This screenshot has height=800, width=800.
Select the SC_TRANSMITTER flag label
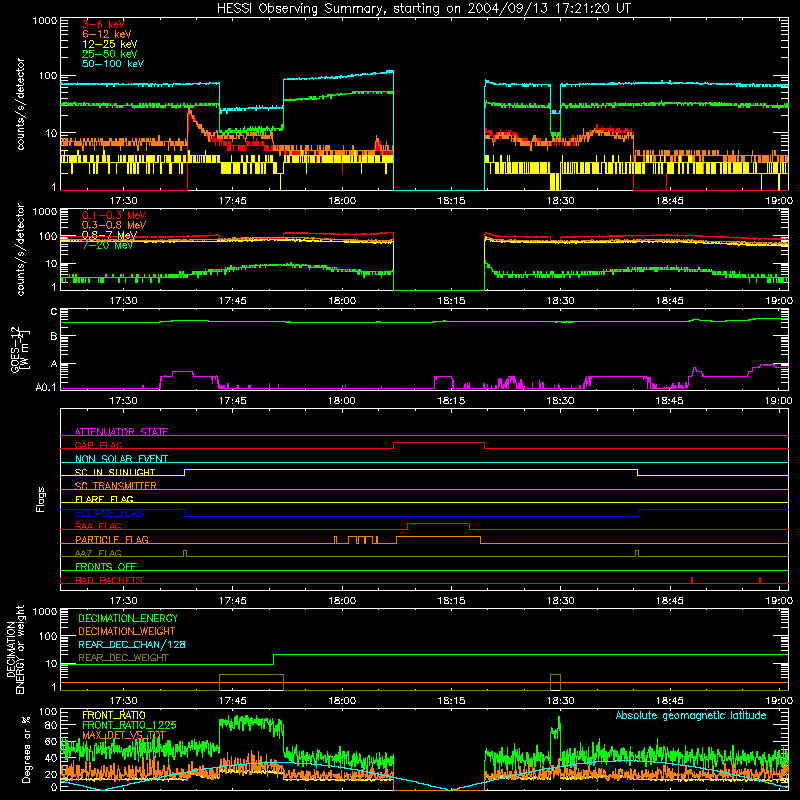pyautogui.click(x=115, y=486)
